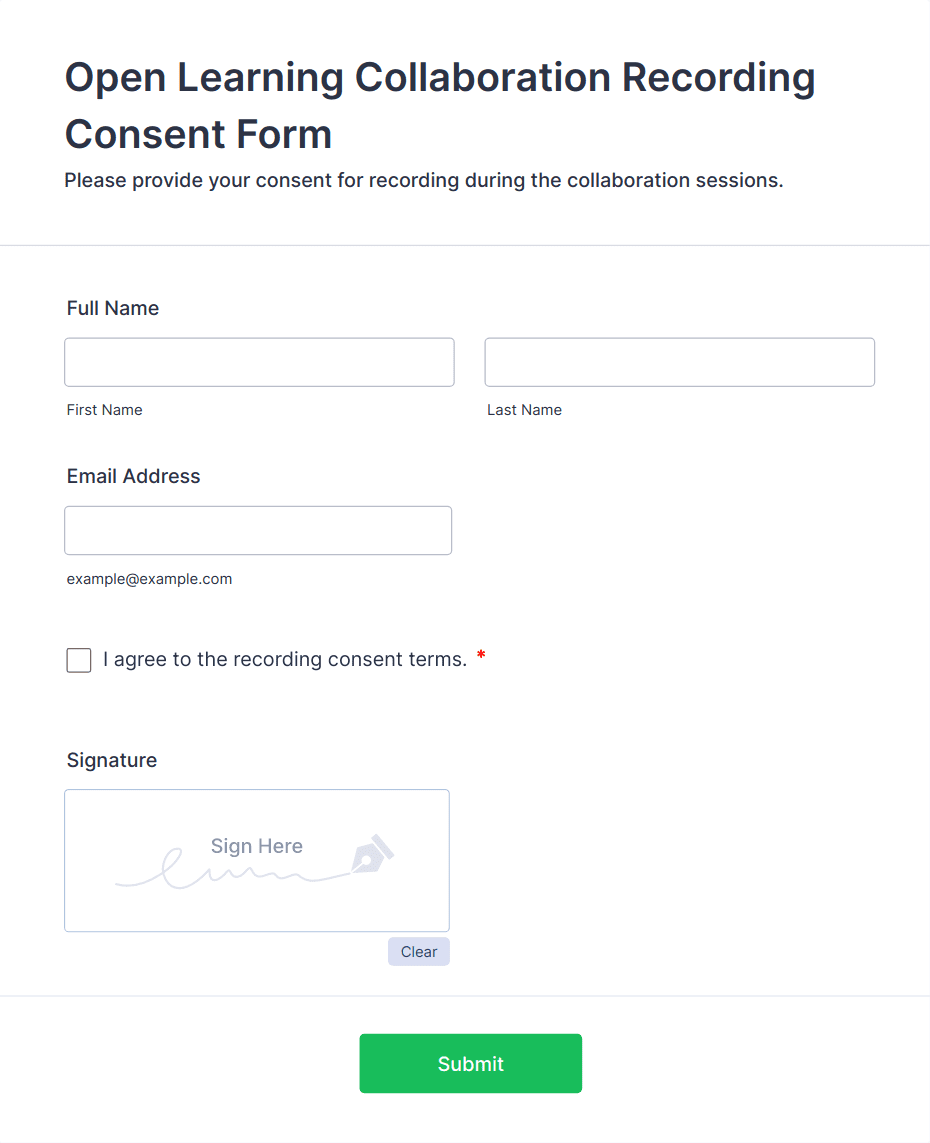The image size is (930, 1143).
Task: Click the consent description subtitle text
Action: click(423, 181)
